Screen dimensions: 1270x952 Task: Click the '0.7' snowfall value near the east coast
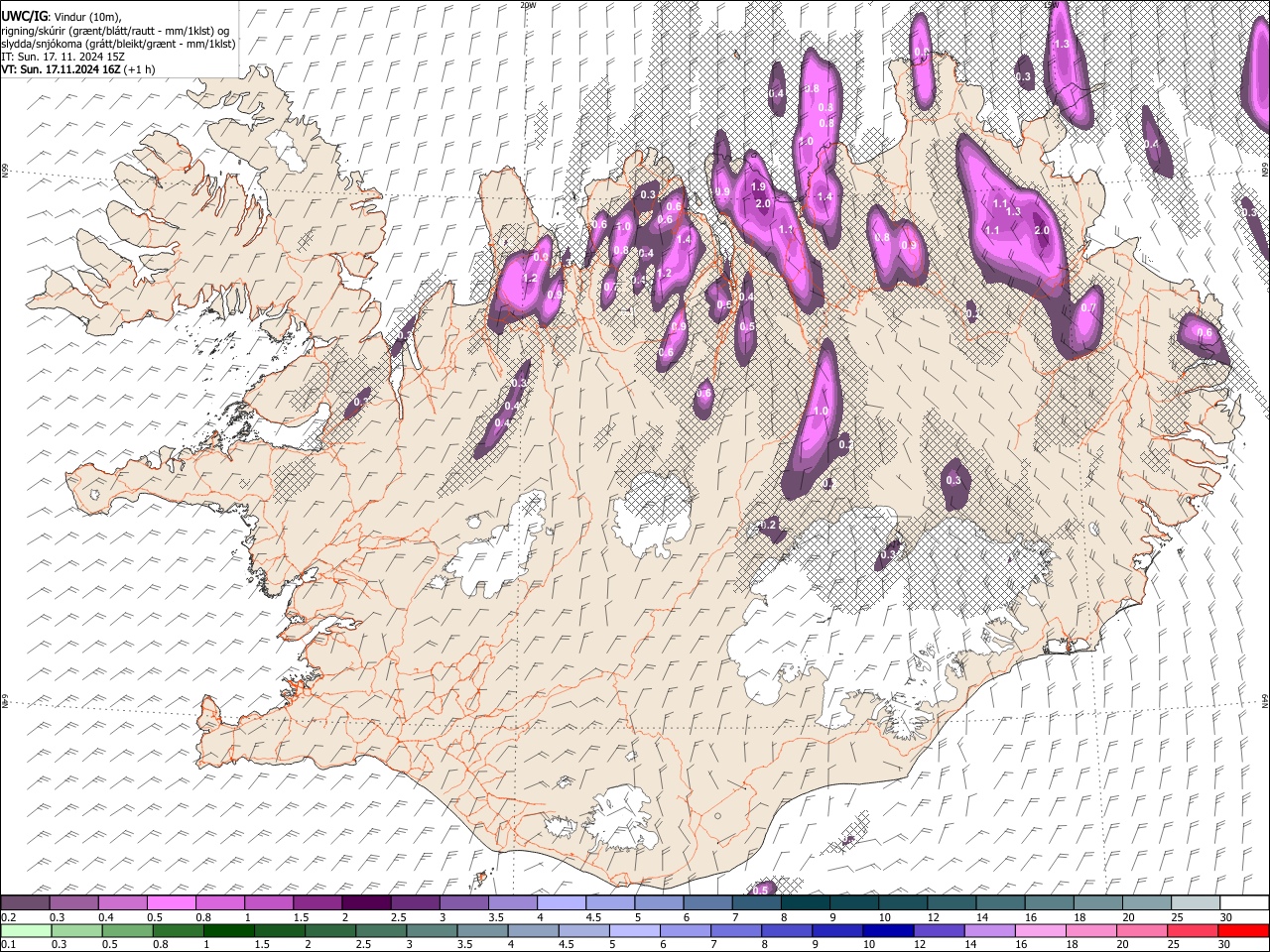1088,308
